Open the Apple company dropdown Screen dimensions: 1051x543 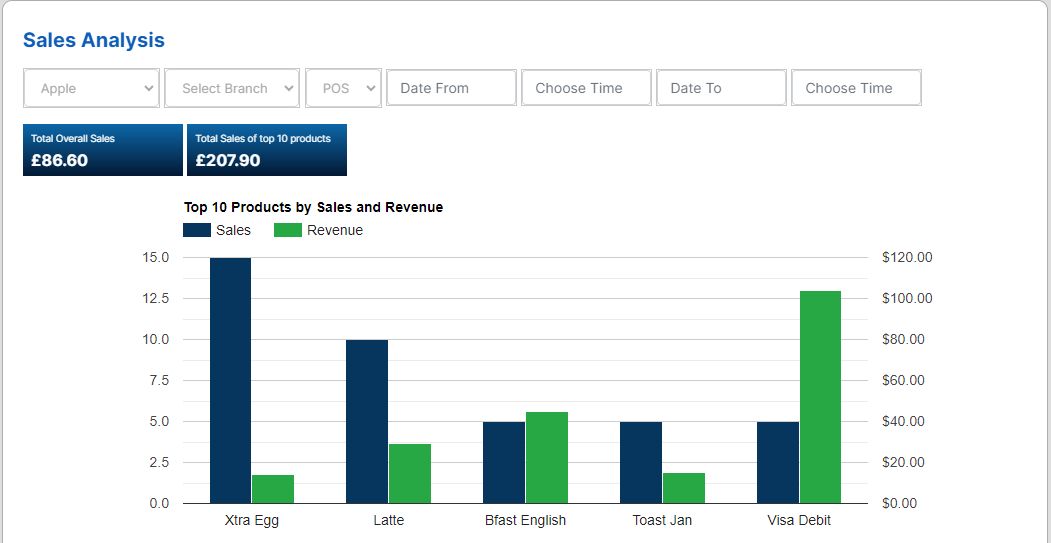coord(92,88)
